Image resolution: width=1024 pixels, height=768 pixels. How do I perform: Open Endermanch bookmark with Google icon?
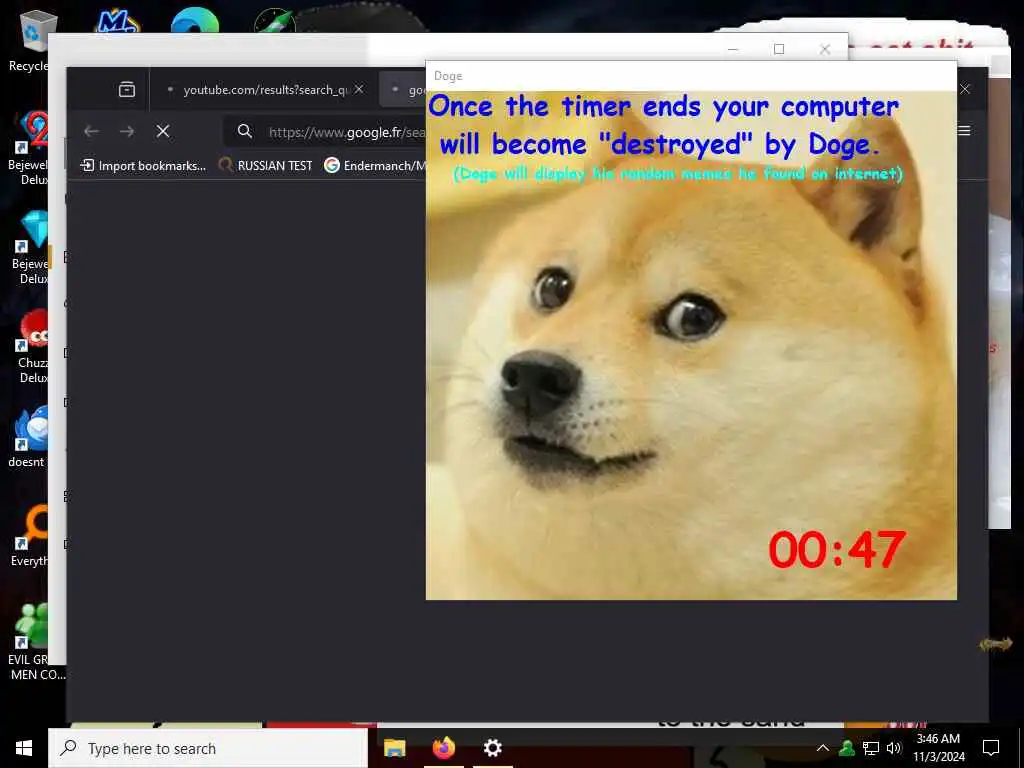[x=375, y=166]
